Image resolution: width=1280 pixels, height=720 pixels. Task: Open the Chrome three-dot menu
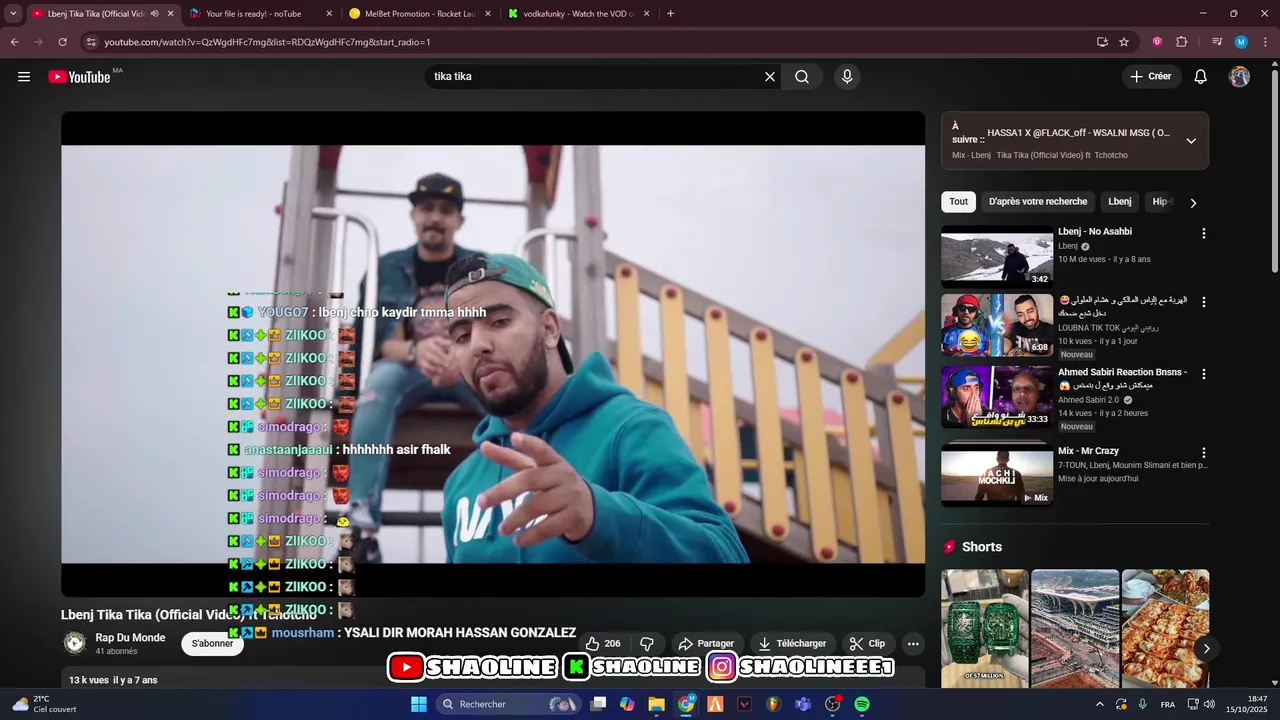(x=1265, y=42)
